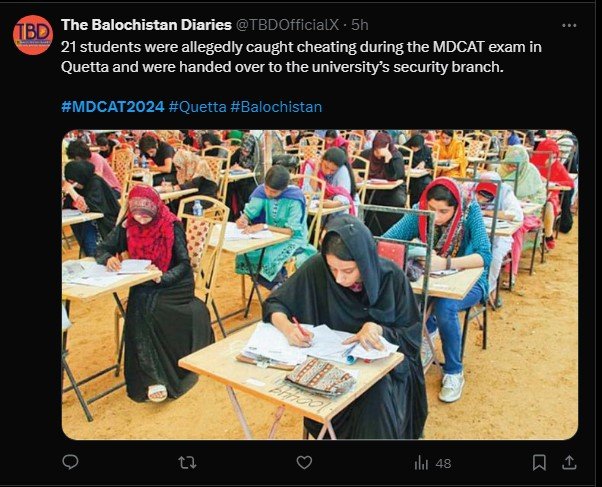Open the TBD profile avatar
The height and width of the screenshot is (487, 602).
[x=33, y=35]
